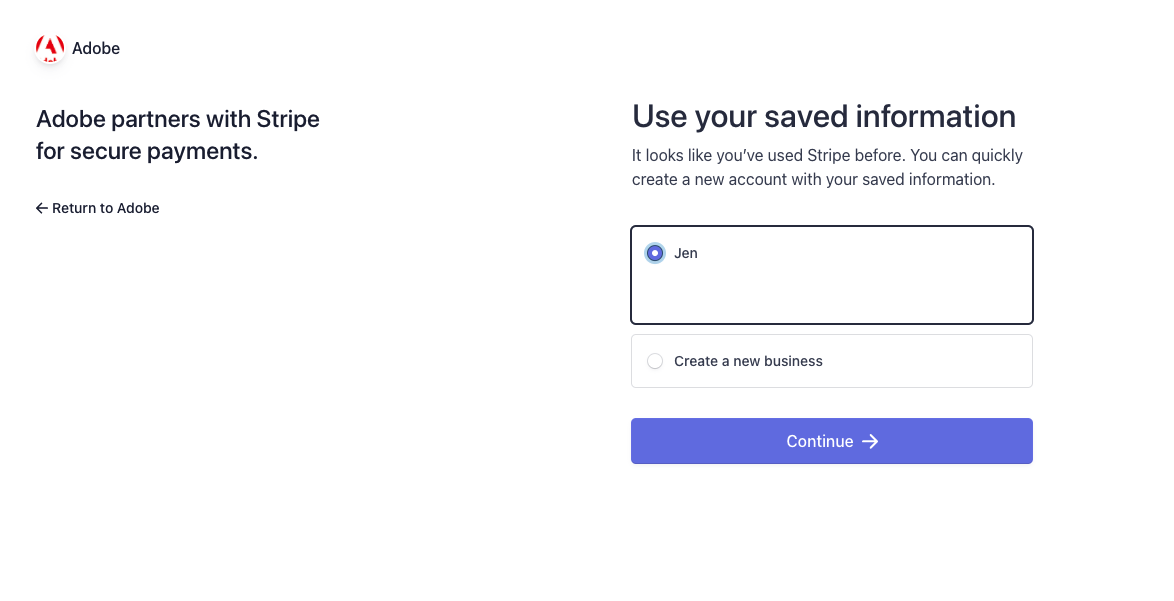Select the Jen radio button
Viewport: 1174px width, 601px height.
(655, 253)
